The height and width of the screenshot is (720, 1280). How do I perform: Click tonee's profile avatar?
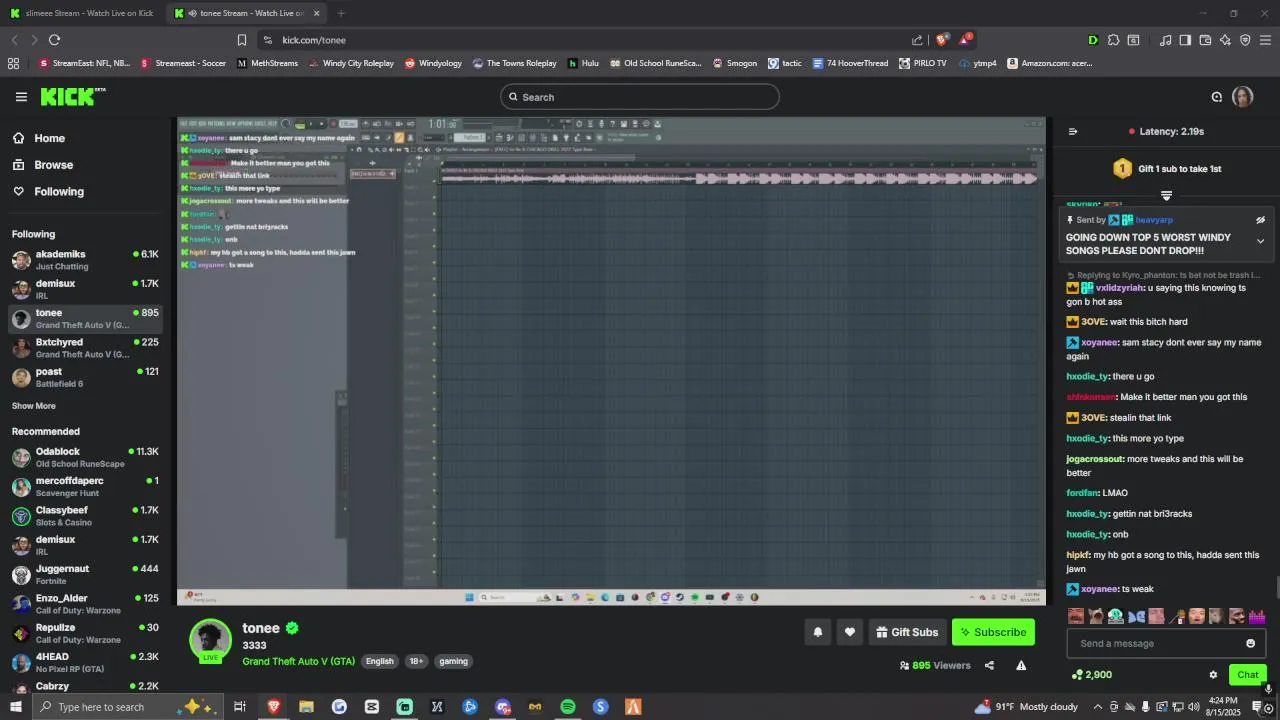tap(210, 640)
